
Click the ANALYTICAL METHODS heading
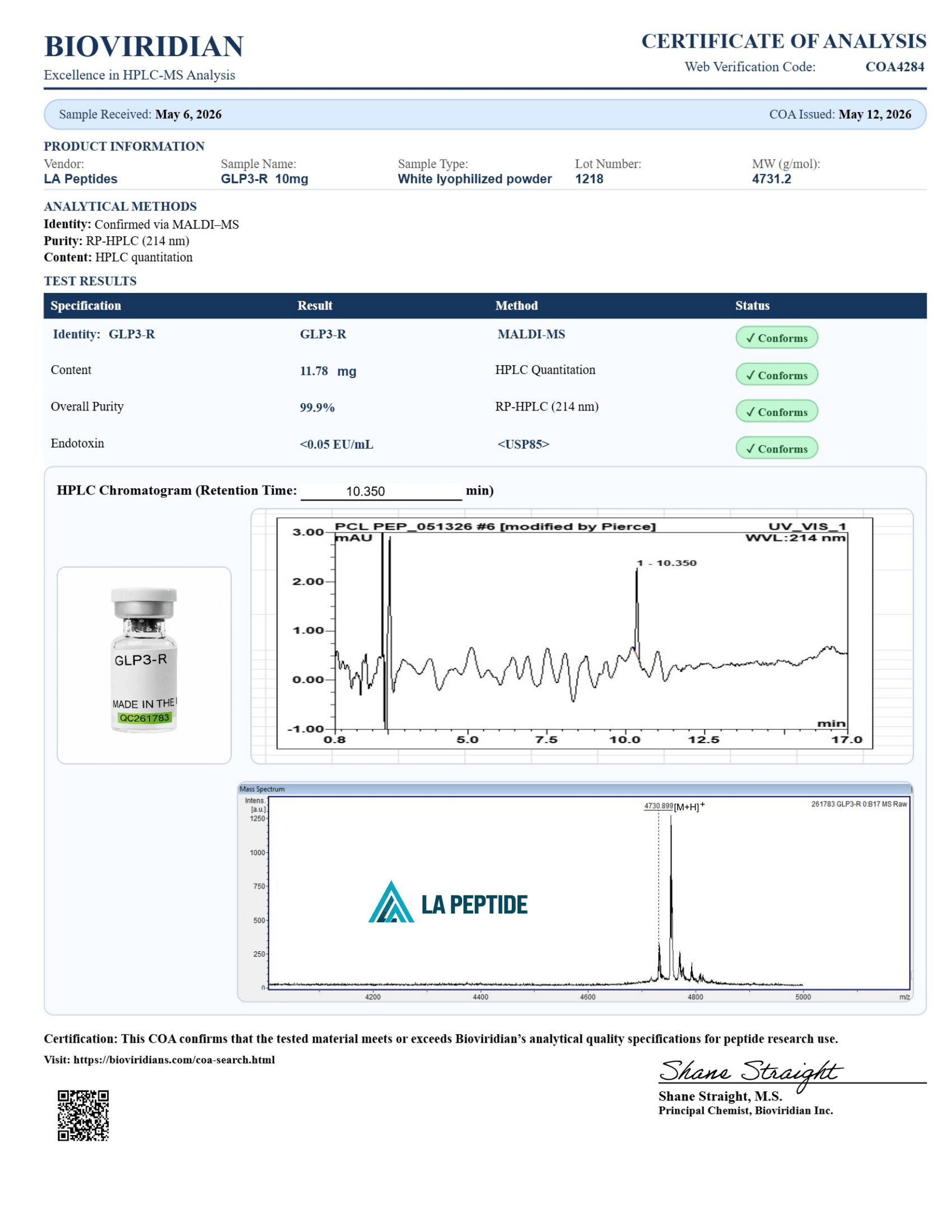pos(120,207)
